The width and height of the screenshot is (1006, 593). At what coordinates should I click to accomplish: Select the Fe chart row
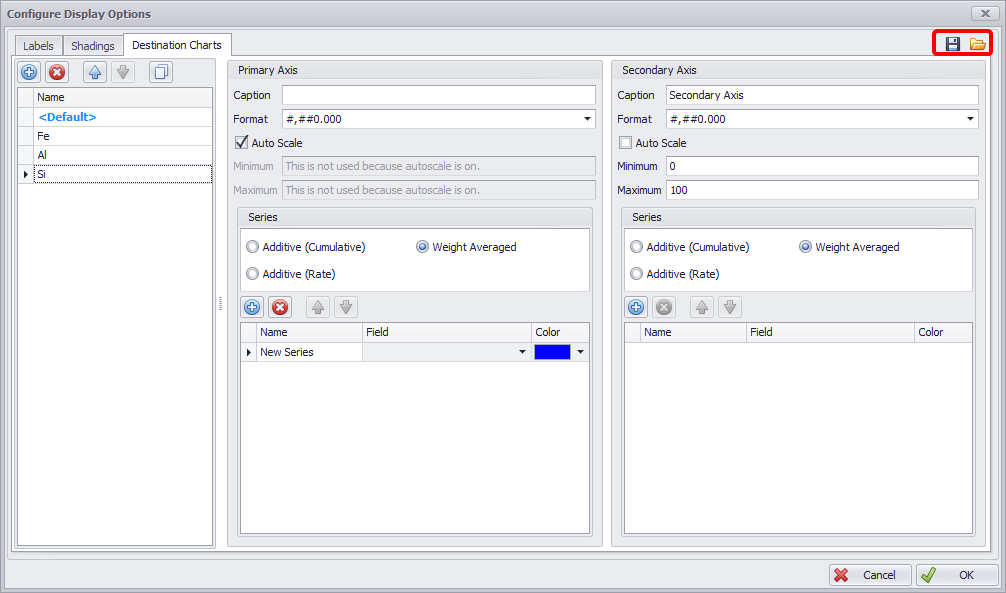(x=123, y=136)
